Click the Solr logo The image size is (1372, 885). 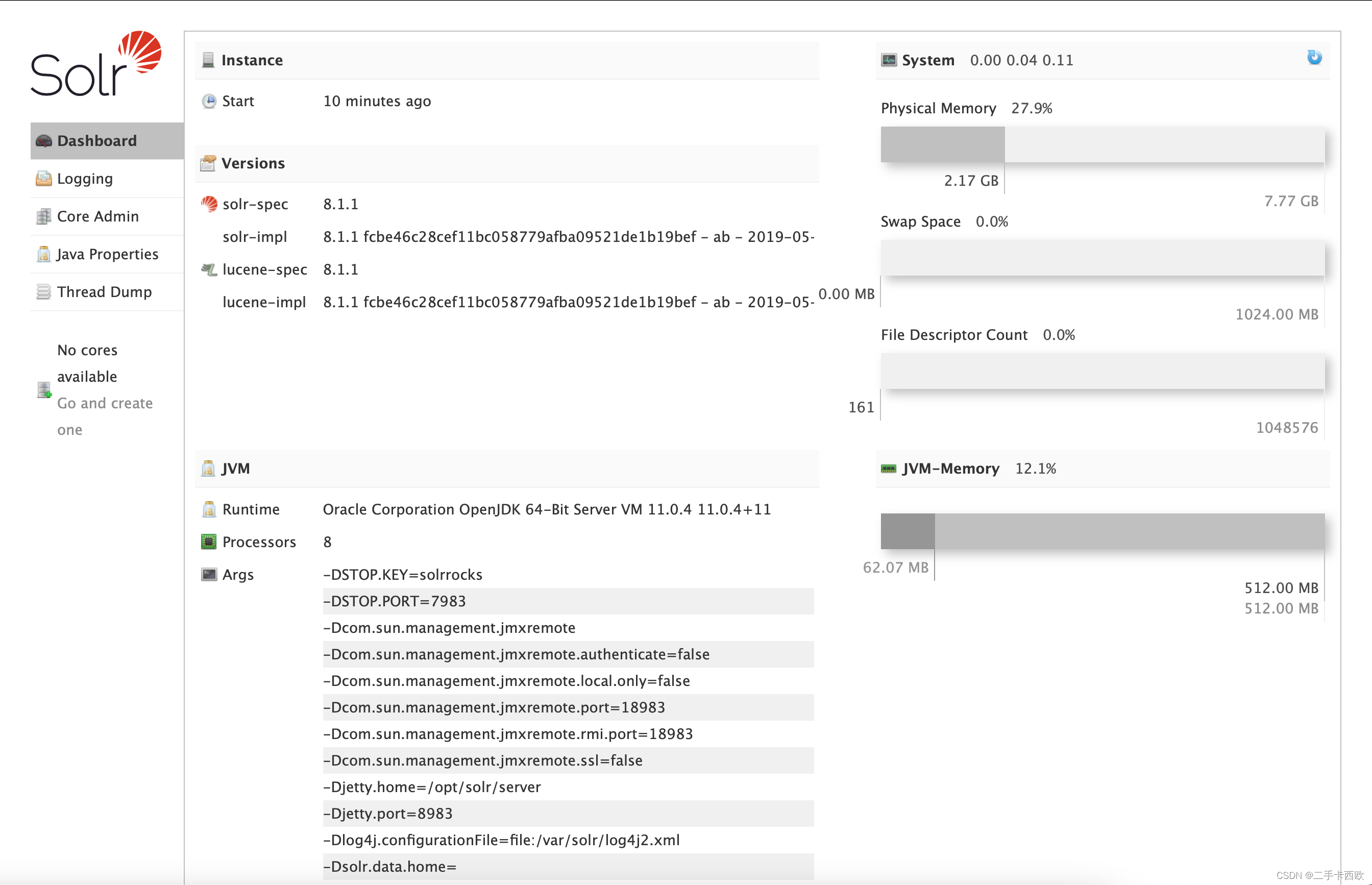click(96, 63)
